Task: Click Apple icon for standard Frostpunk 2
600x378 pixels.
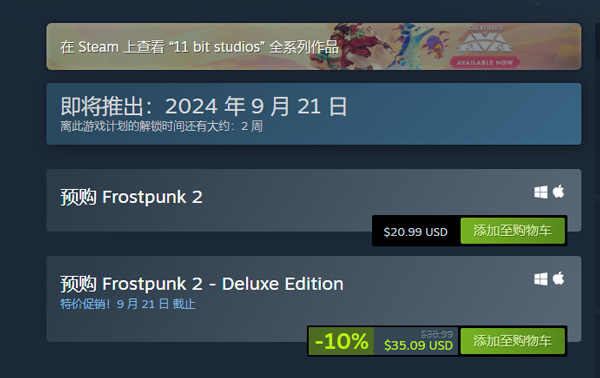Action: coord(558,191)
